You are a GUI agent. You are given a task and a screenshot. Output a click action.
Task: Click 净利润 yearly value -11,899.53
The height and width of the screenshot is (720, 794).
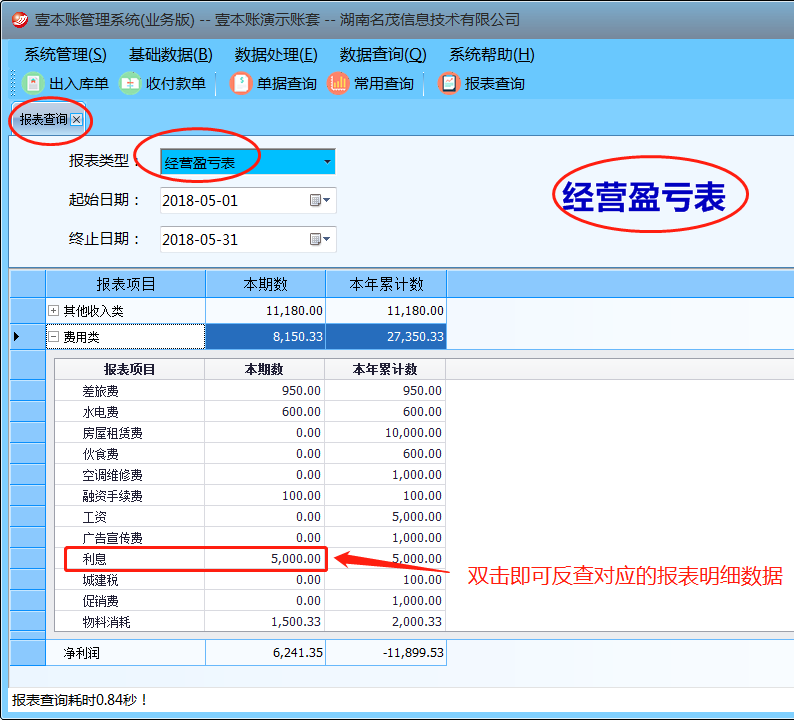(x=413, y=653)
